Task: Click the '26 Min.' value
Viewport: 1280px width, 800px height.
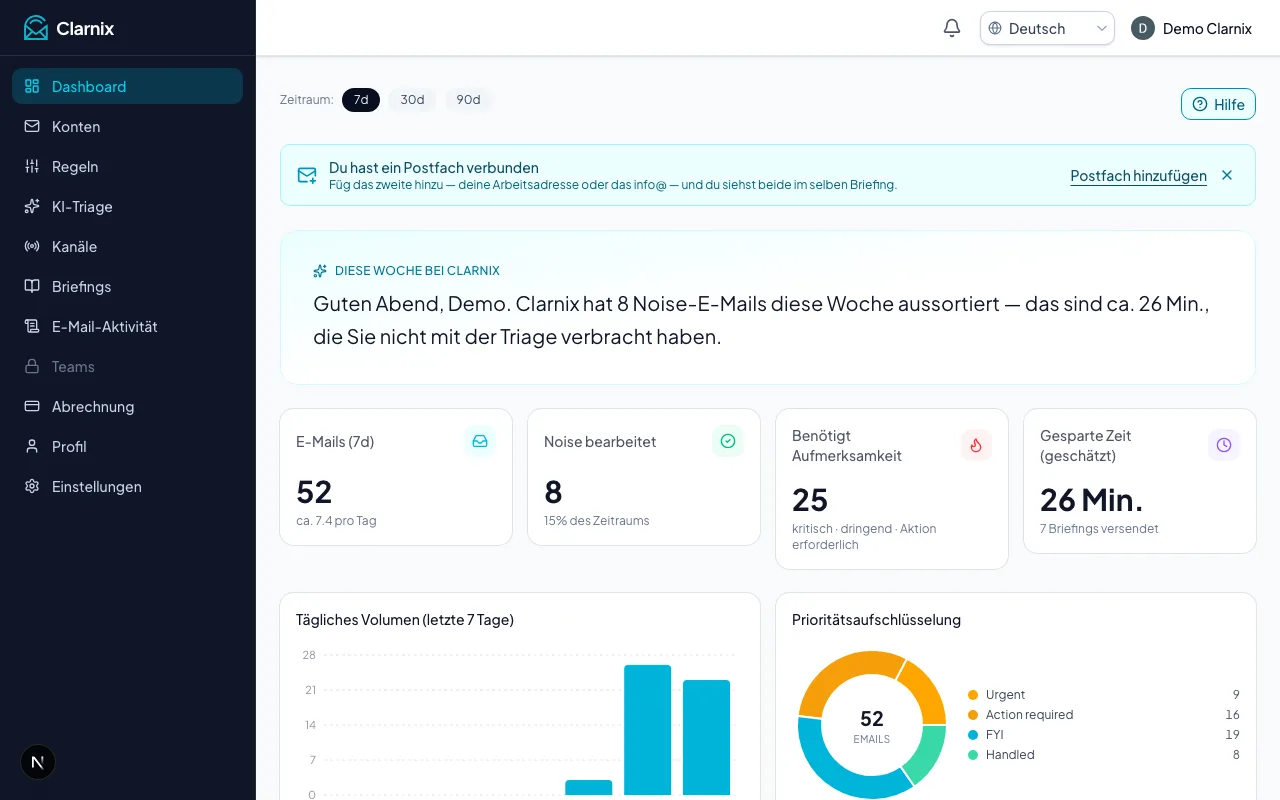Action: tap(1091, 499)
